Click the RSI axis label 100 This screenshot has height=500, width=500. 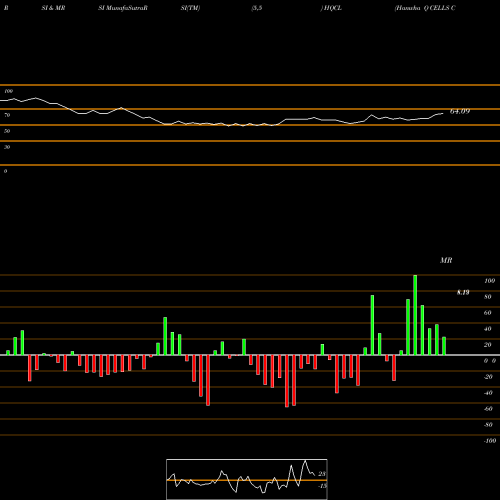pyautogui.click(x=8, y=91)
